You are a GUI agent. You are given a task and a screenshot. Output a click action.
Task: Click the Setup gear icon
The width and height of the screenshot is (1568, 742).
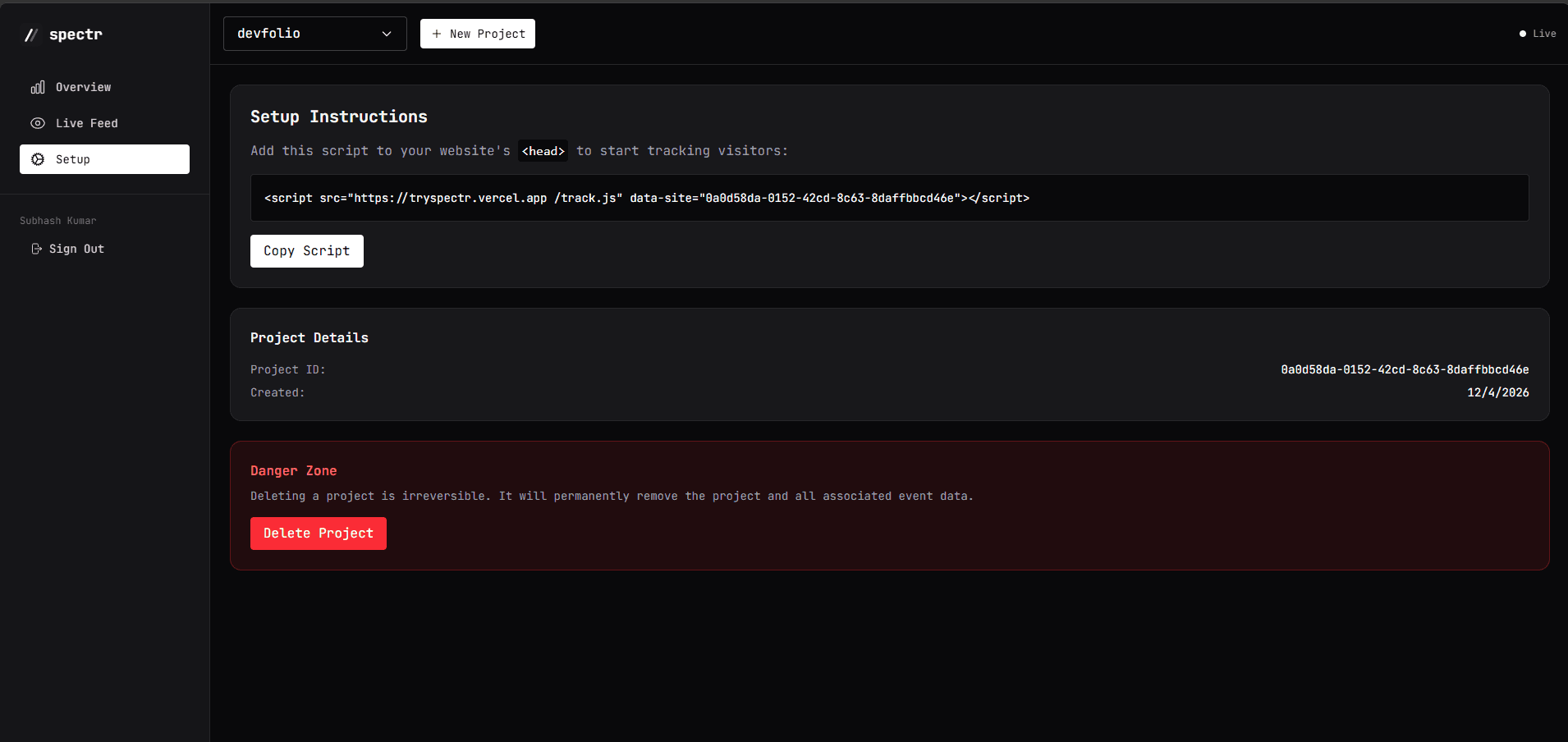38,159
